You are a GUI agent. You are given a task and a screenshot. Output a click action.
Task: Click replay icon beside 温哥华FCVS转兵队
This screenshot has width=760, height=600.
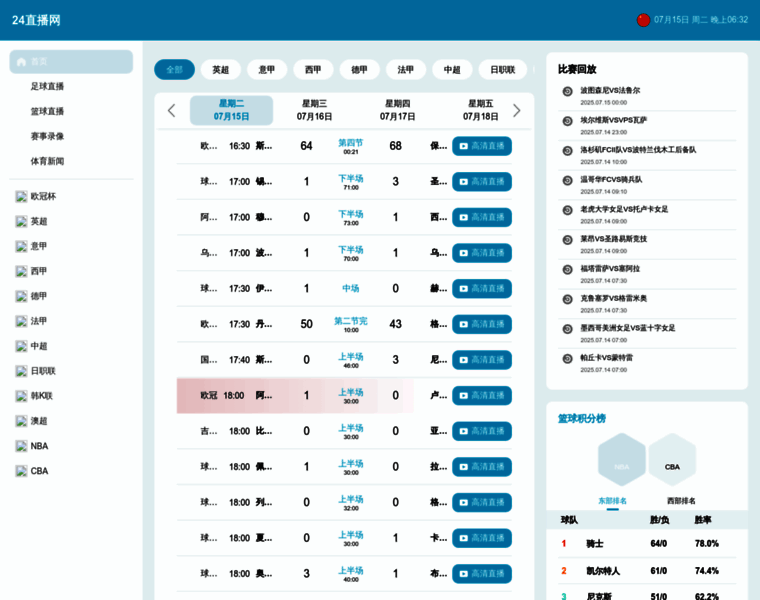[567, 180]
